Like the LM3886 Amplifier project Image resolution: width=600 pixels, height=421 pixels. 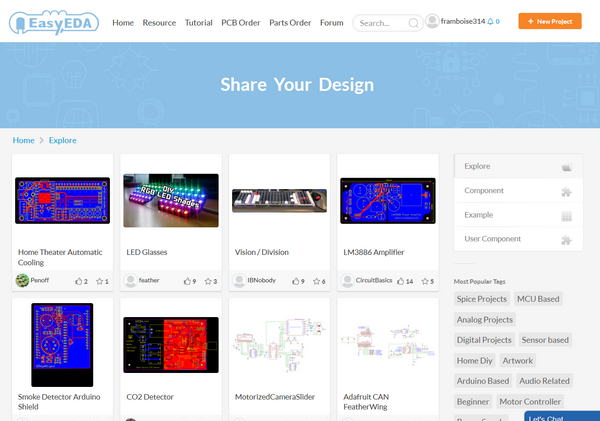401,281
